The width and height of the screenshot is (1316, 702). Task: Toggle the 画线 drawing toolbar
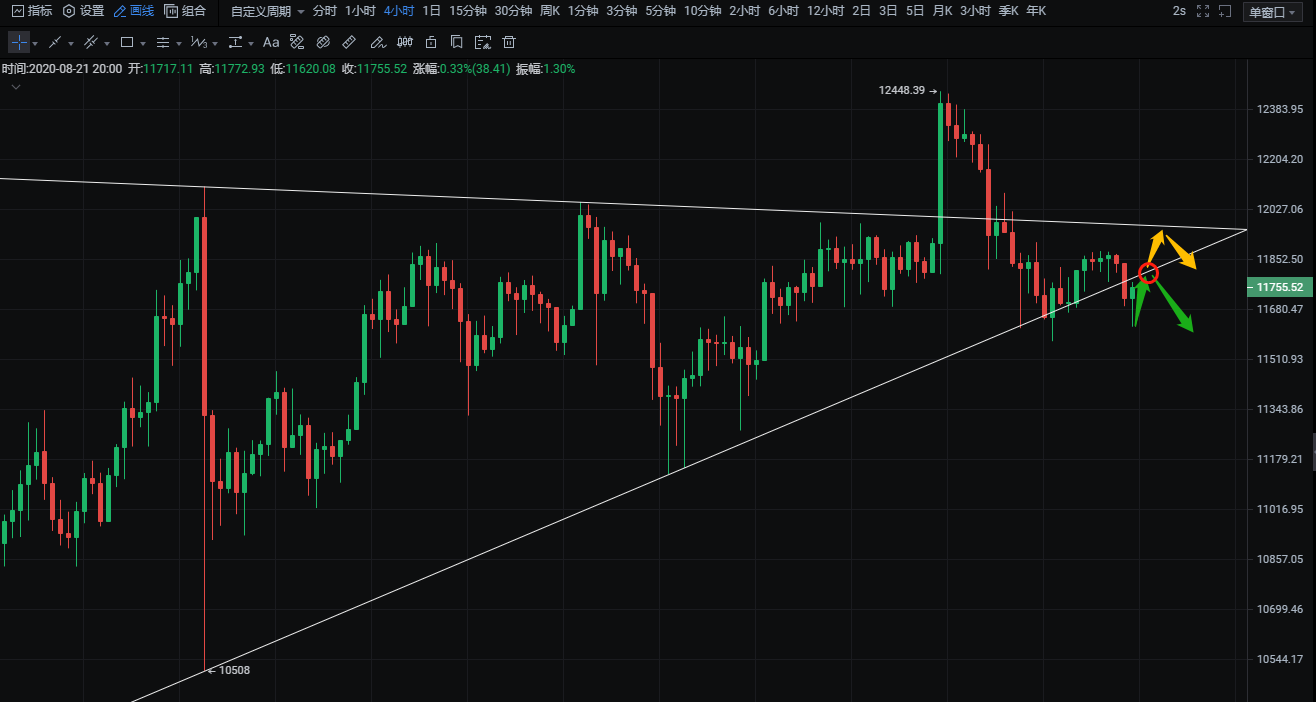coord(133,12)
